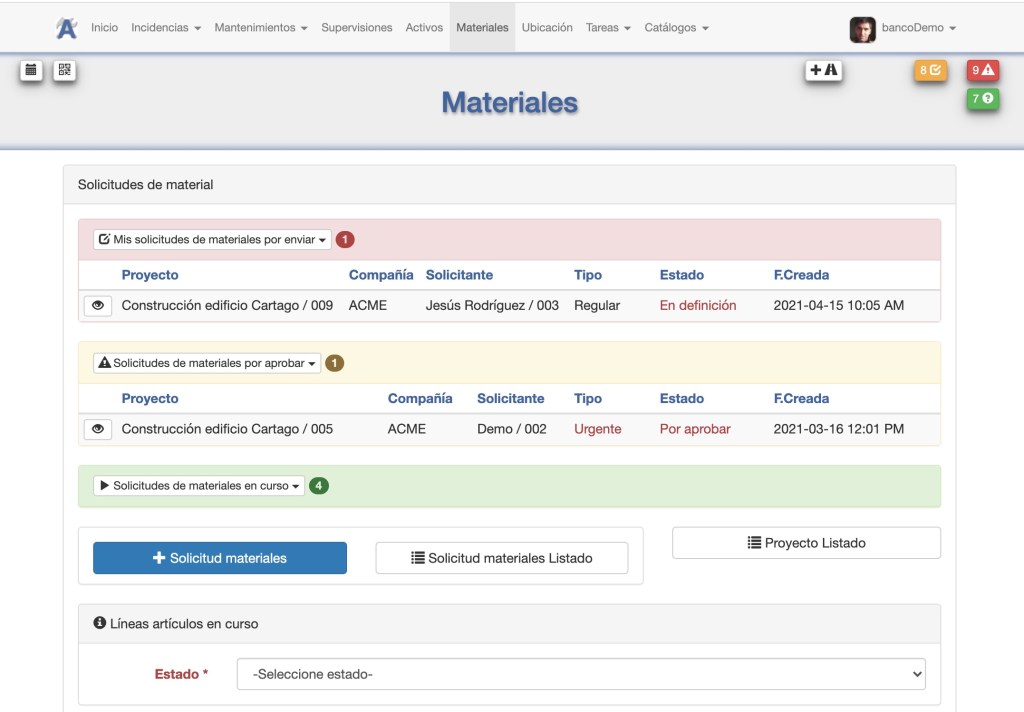Screen dimensions: 1024x712
Task: Click the green help badge showing 7
Action: point(983,98)
